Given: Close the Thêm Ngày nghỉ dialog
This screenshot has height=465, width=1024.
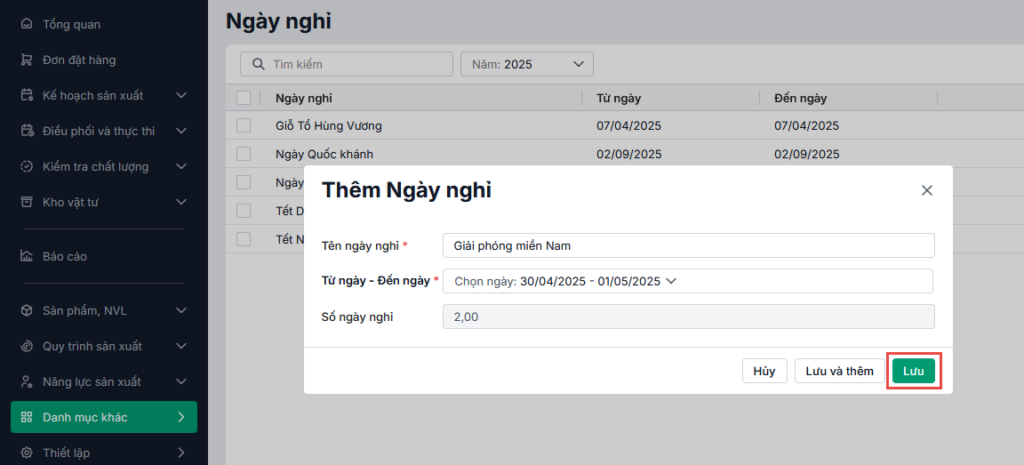Looking at the screenshot, I should [x=926, y=190].
